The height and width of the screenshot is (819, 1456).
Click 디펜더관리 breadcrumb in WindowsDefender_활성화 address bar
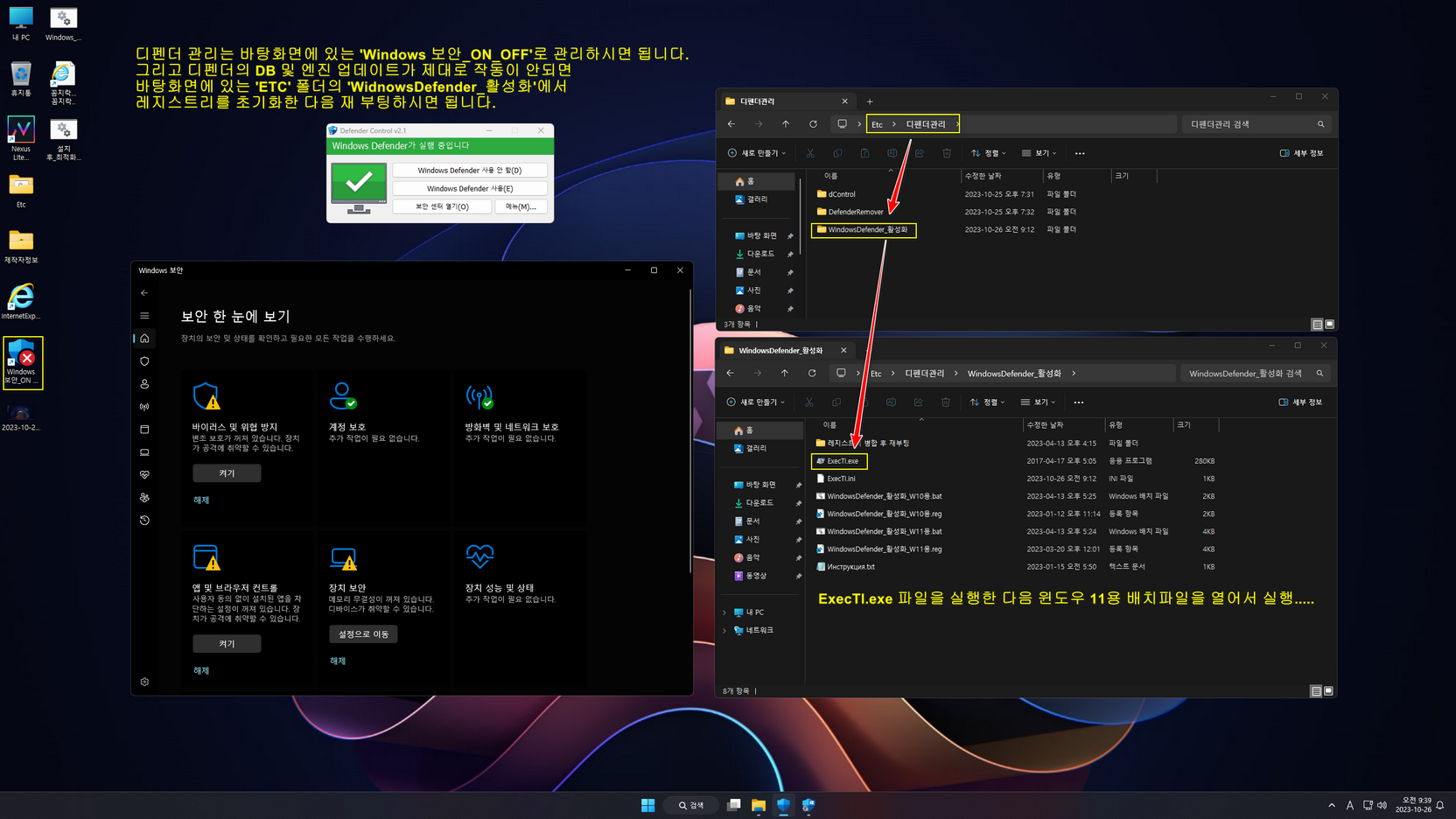tap(924, 374)
